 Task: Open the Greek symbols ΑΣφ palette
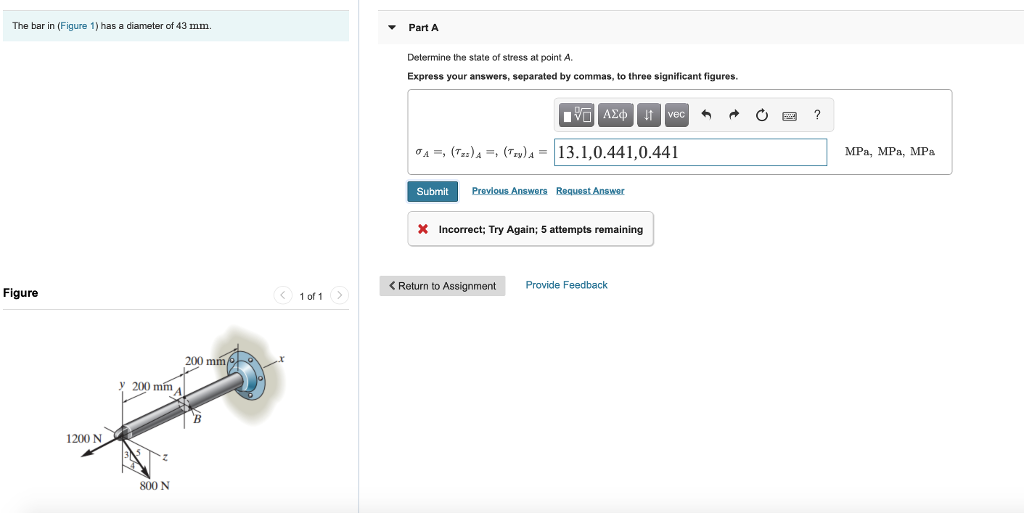(x=615, y=115)
